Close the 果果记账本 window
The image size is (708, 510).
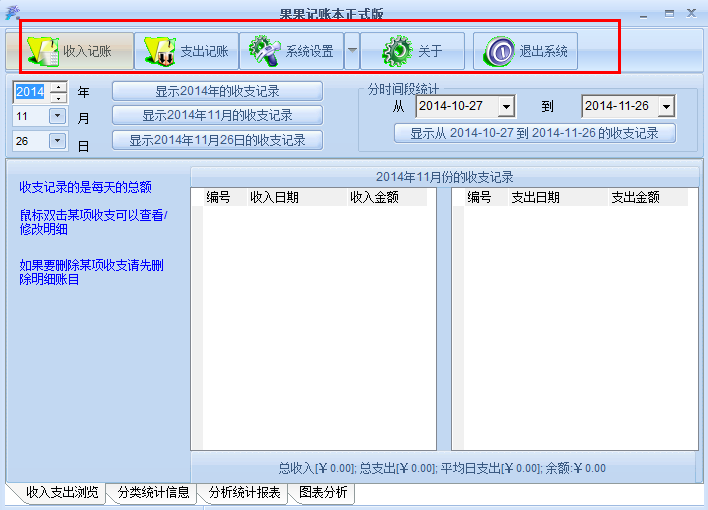(691, 13)
